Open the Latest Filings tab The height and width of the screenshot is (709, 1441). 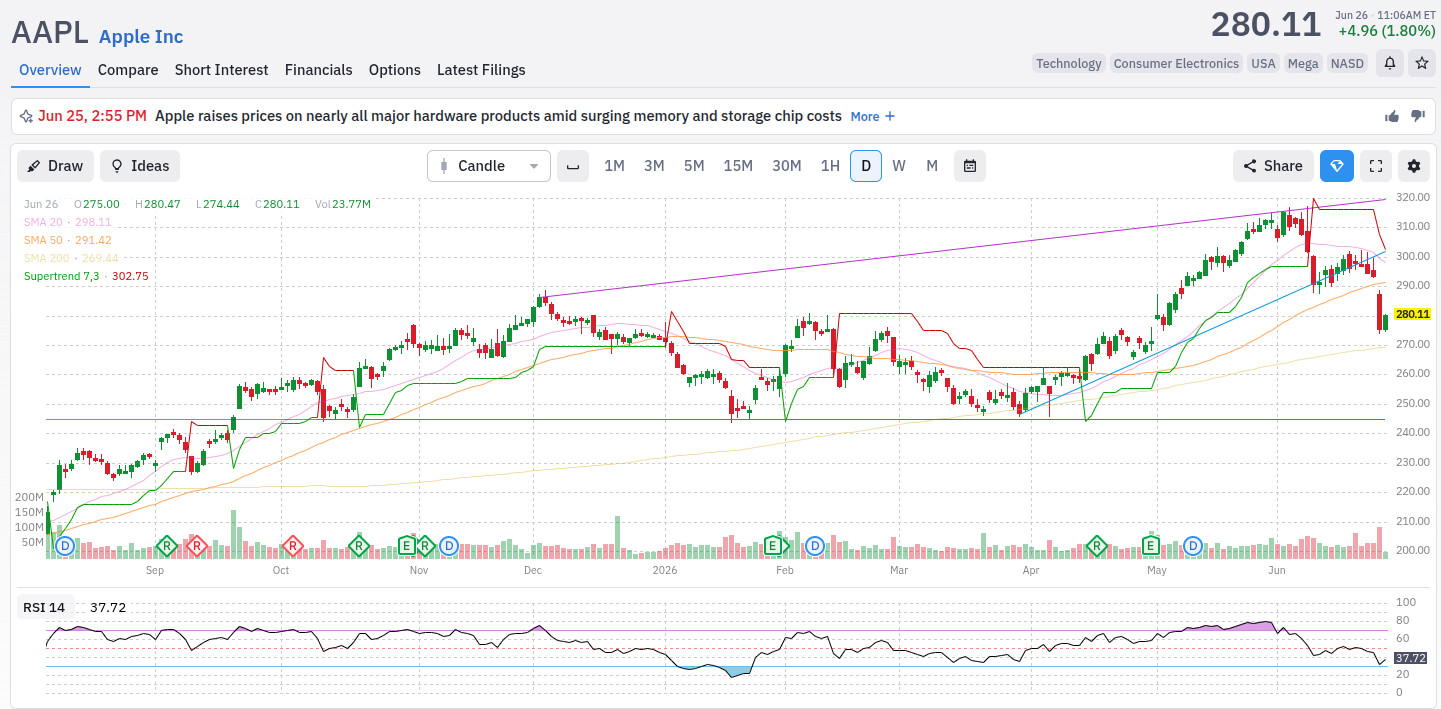tap(481, 70)
